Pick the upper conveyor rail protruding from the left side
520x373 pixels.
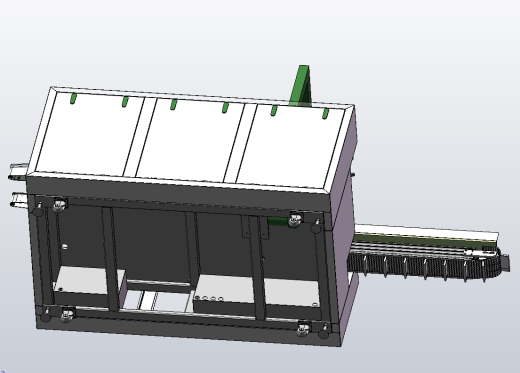[x=18, y=172]
